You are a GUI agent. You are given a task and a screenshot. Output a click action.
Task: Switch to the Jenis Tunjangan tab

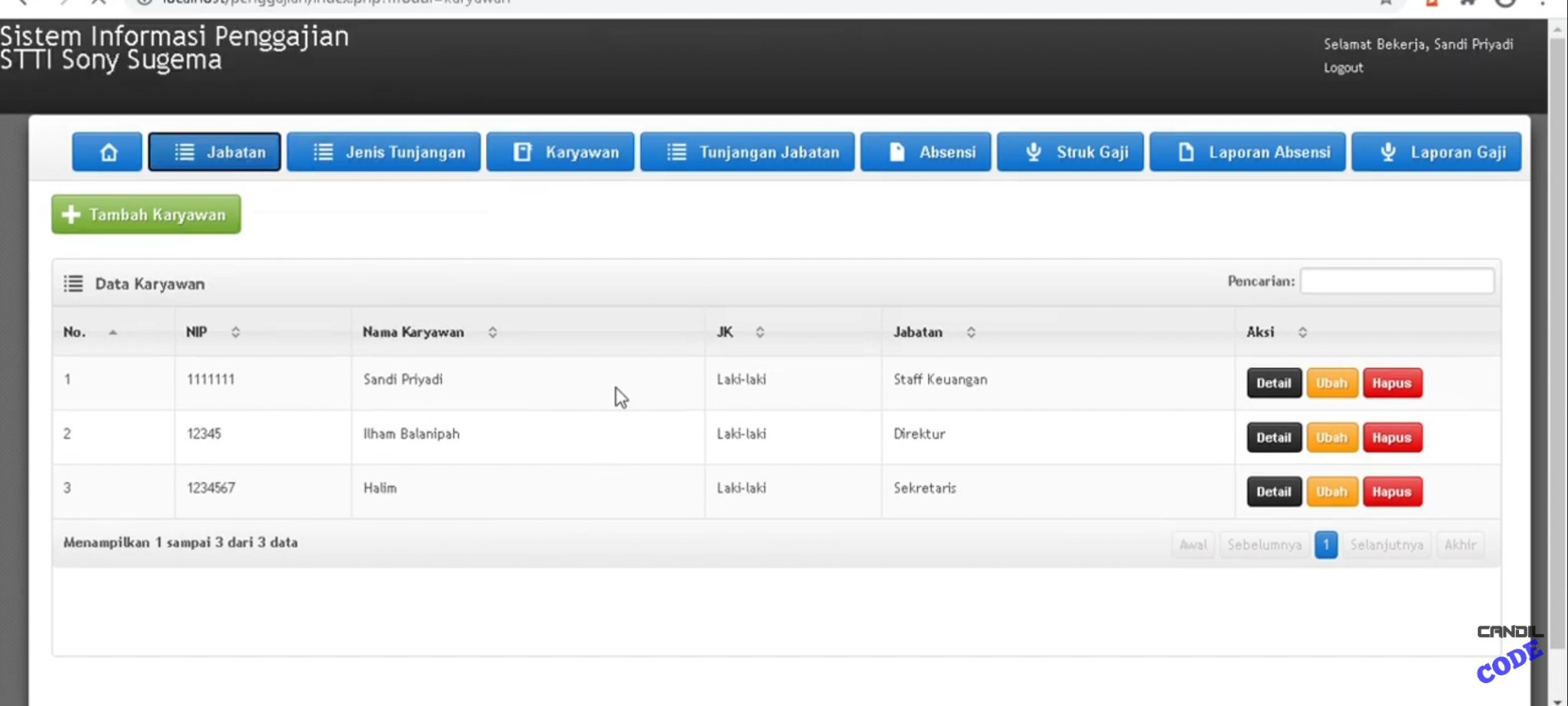[384, 152]
